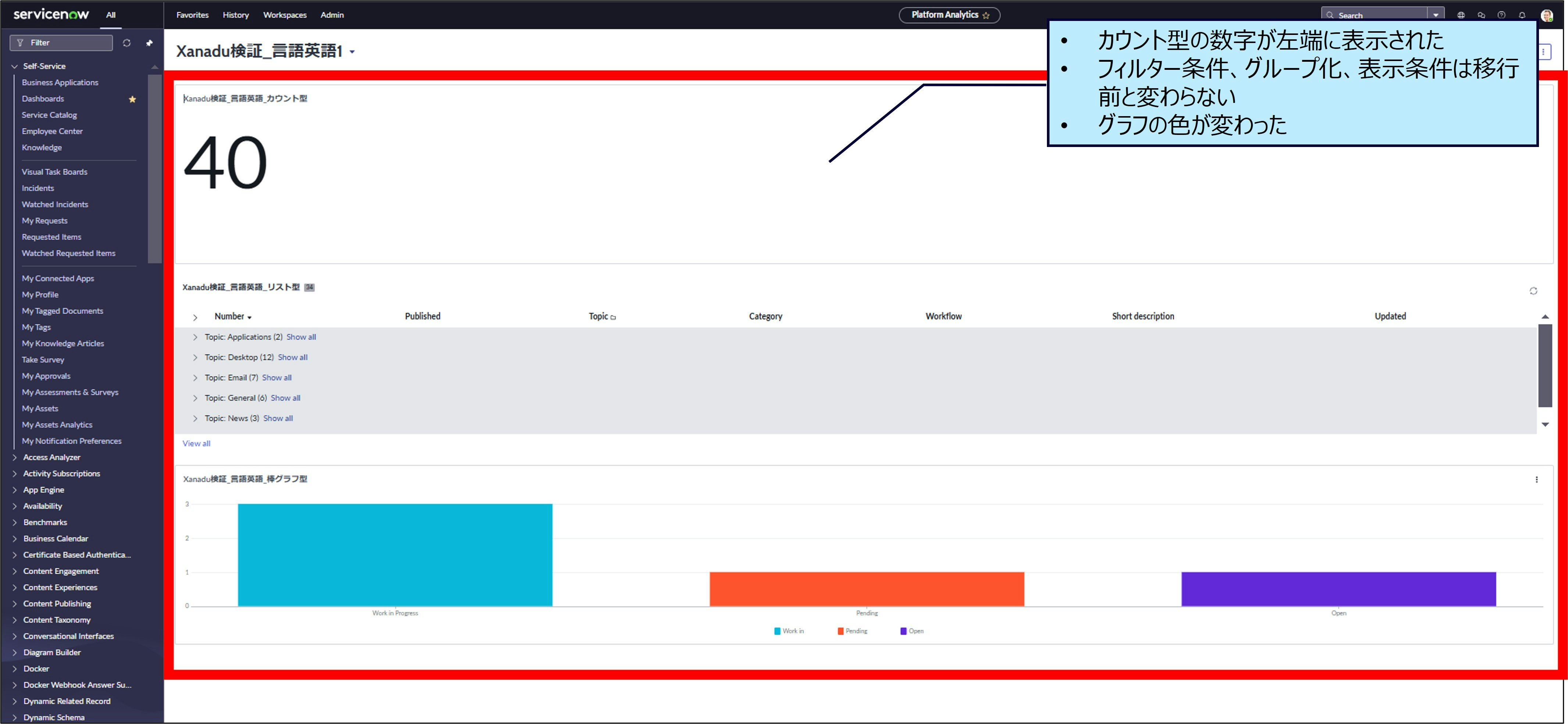Refresh the list widget
Image resolution: width=1568 pixels, height=724 pixels.
tap(1533, 291)
